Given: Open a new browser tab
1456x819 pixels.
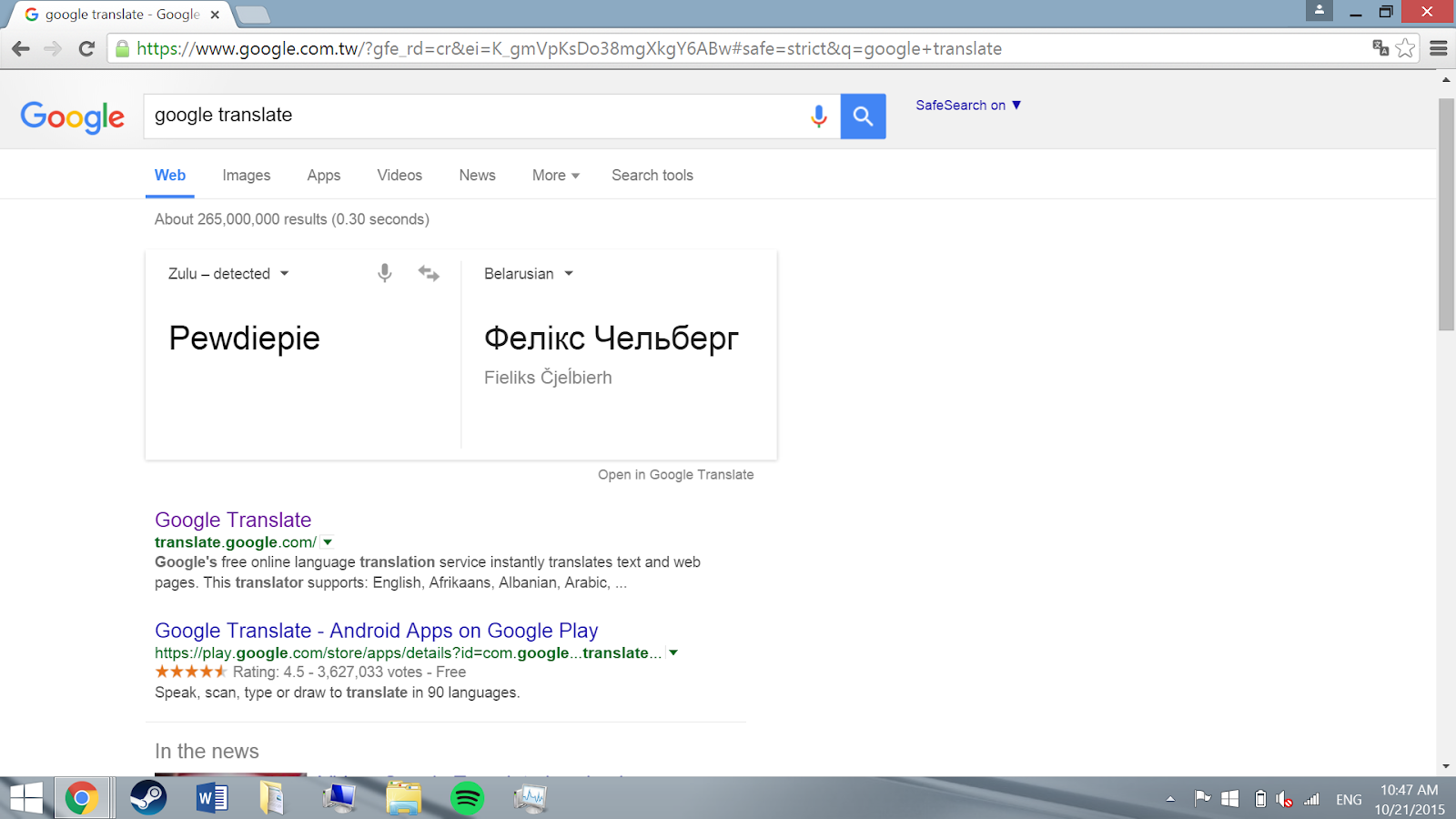Looking at the screenshot, I should pos(253,15).
